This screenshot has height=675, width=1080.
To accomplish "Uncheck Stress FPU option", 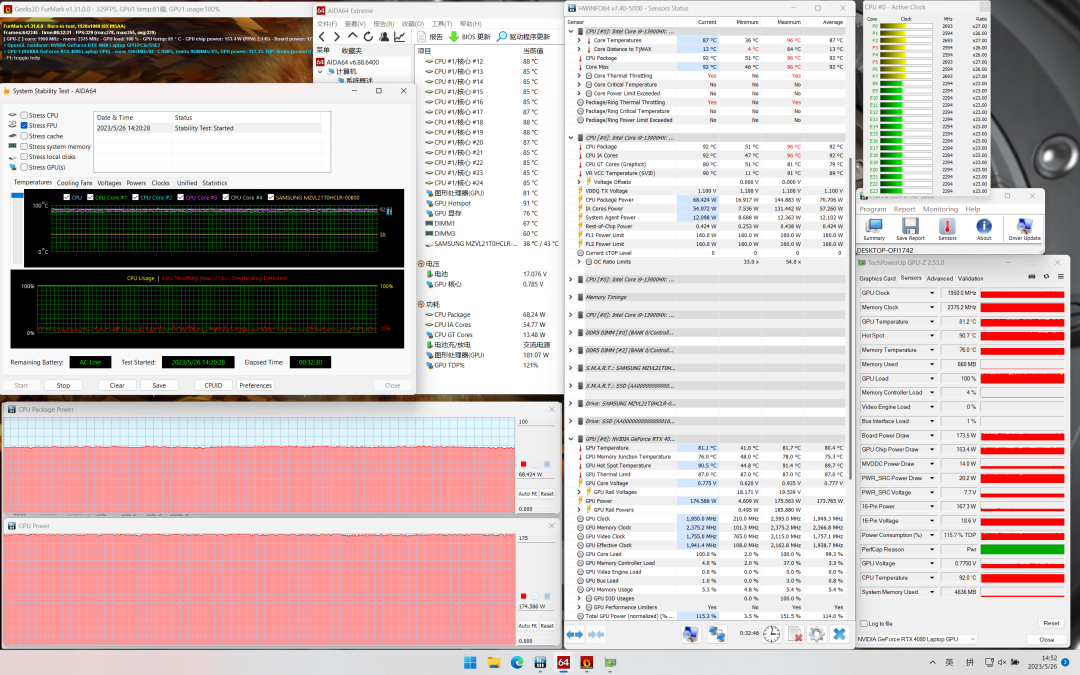I will click(25, 126).
